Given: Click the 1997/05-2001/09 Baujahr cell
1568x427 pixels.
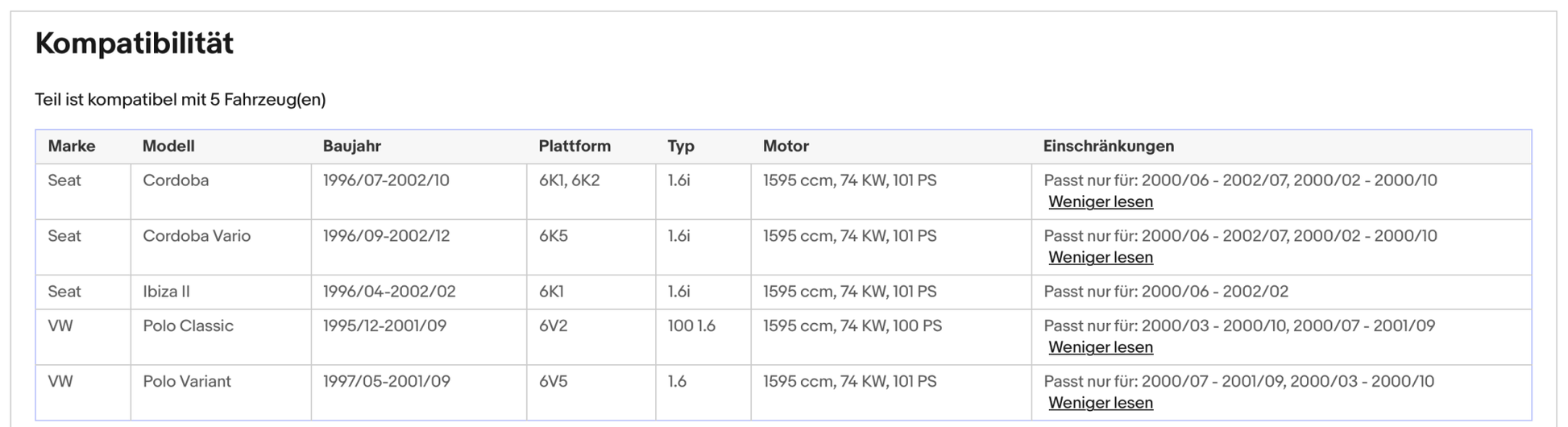Looking at the screenshot, I should click(x=386, y=382).
